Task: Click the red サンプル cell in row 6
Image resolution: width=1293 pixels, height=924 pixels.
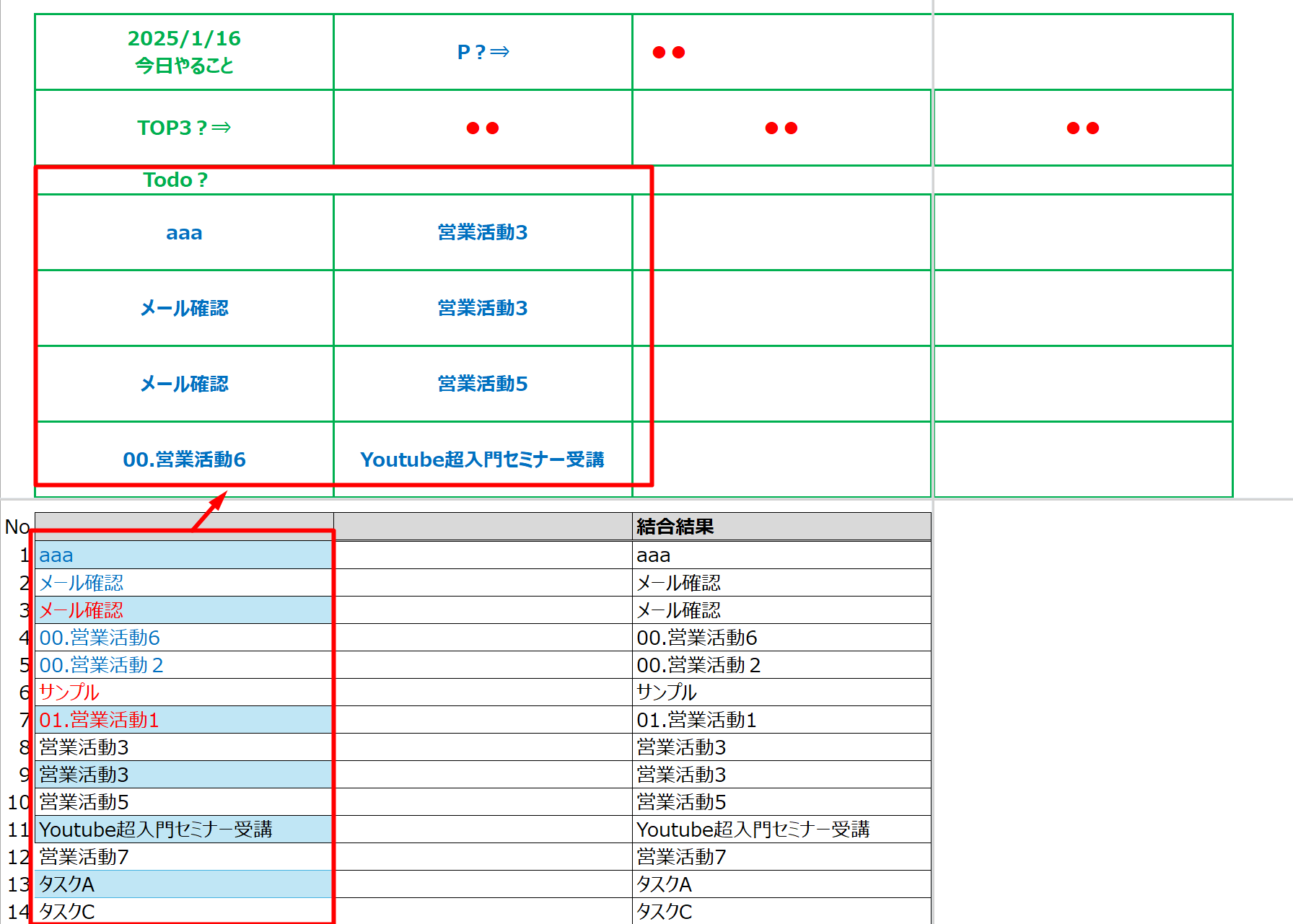Action: 69,692
